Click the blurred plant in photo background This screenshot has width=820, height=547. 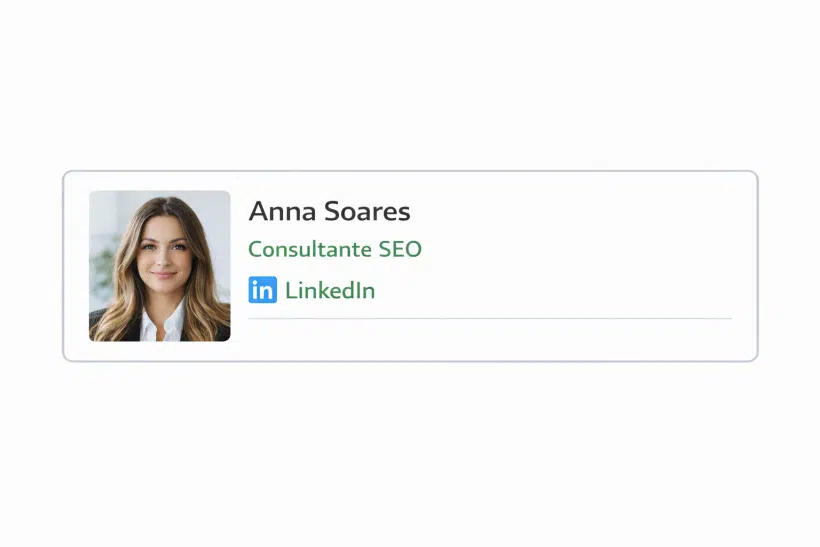coord(105,267)
